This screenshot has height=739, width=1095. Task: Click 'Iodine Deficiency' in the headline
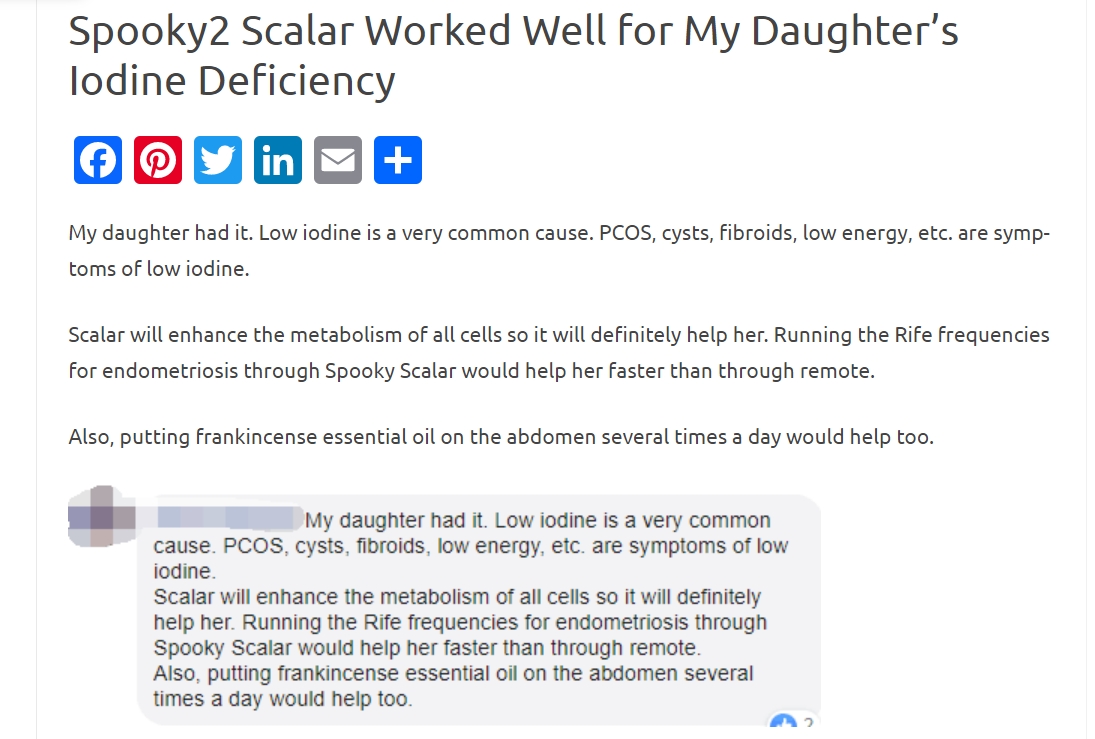[231, 81]
